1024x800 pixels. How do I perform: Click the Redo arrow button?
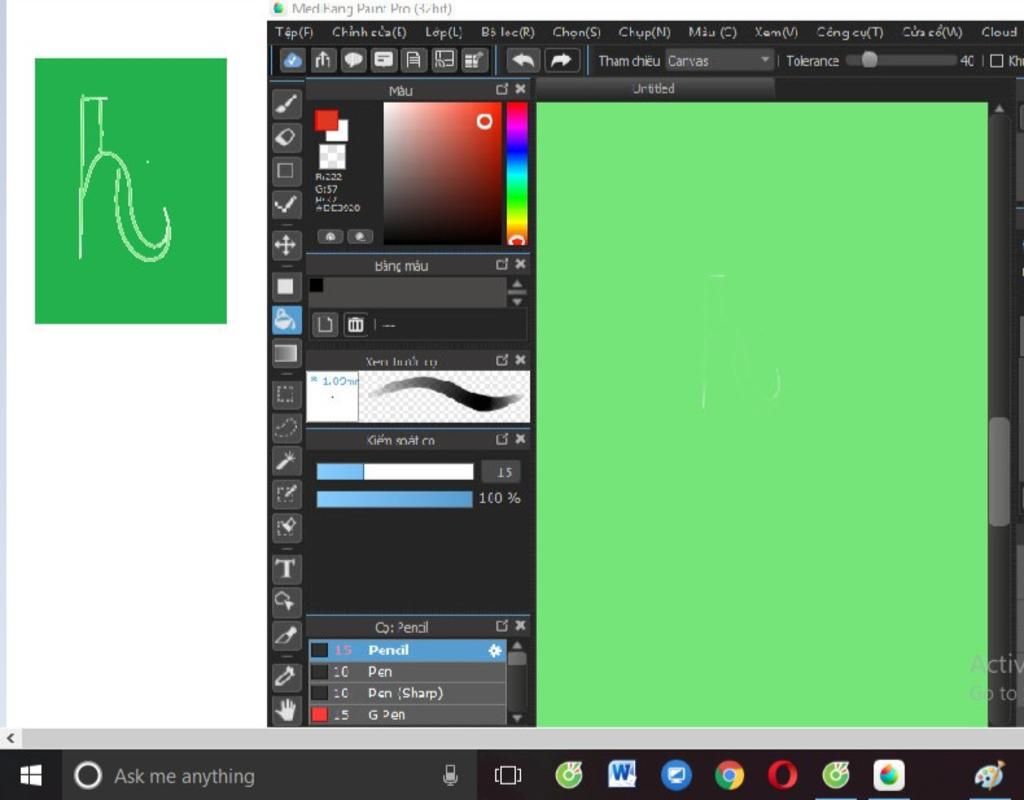tap(560, 61)
